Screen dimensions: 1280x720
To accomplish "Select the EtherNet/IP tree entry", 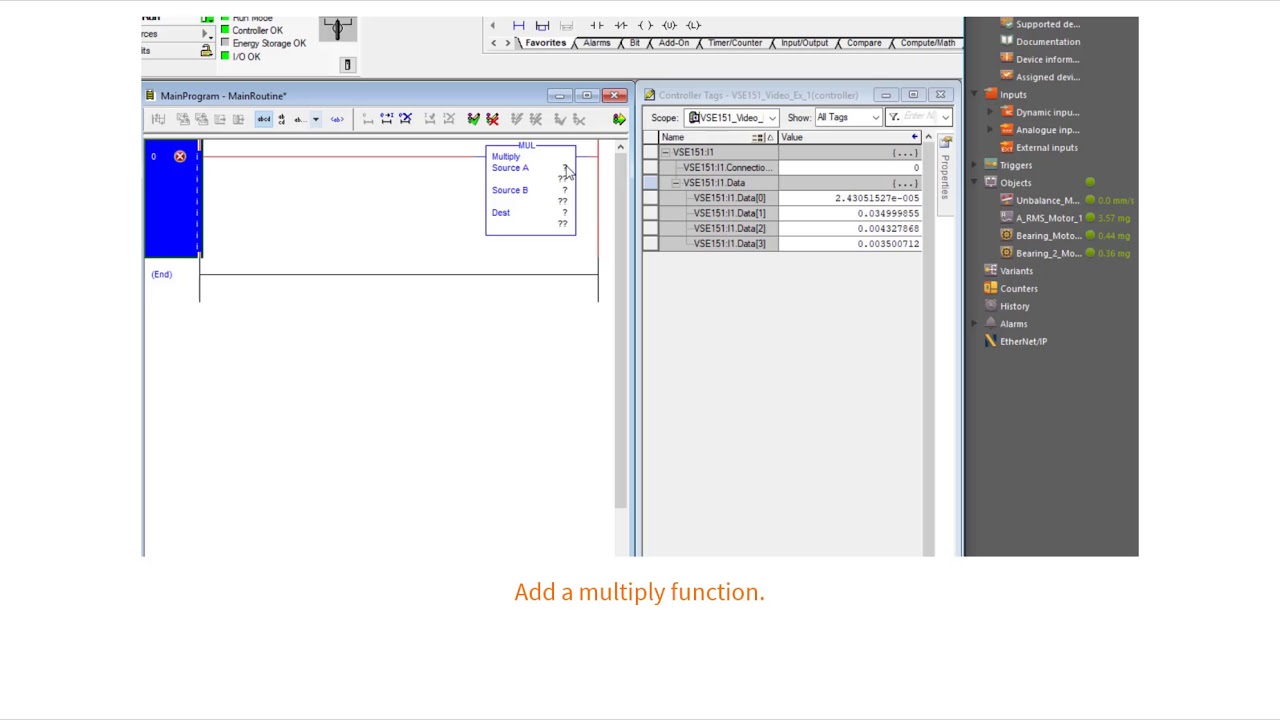I will tap(1023, 341).
